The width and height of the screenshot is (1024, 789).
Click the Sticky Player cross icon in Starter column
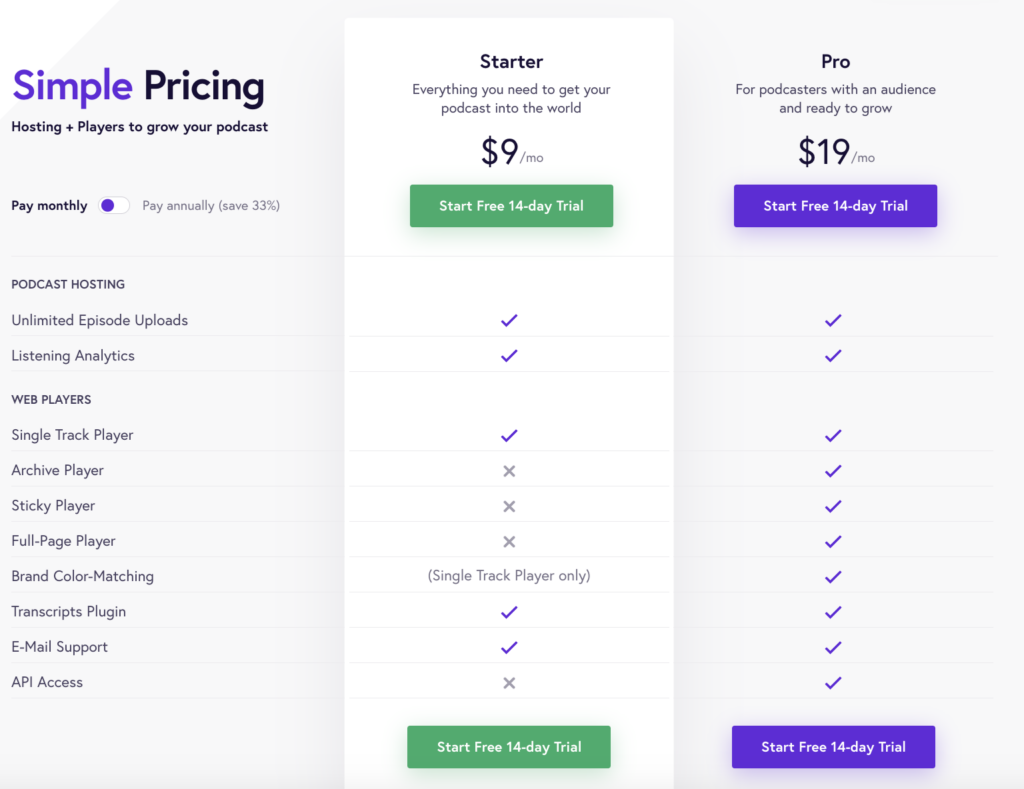(509, 506)
